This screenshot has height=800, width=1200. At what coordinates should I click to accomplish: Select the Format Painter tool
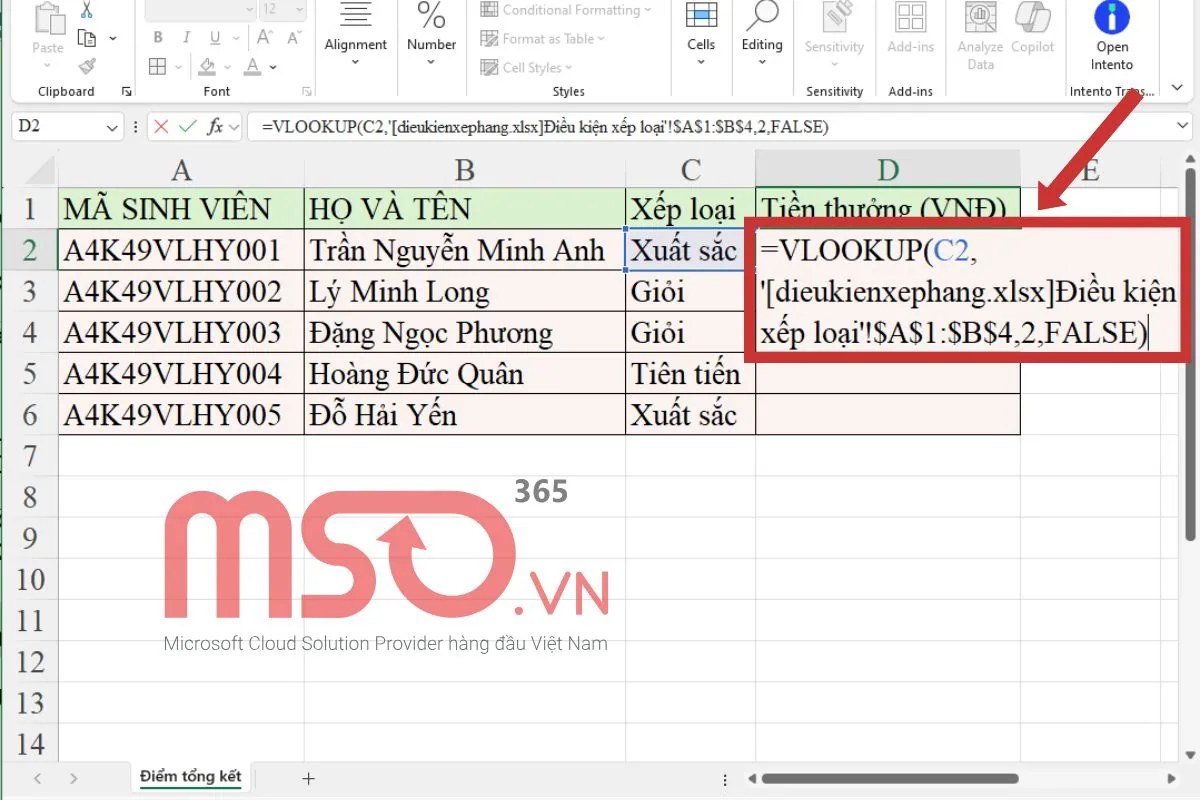[x=88, y=68]
